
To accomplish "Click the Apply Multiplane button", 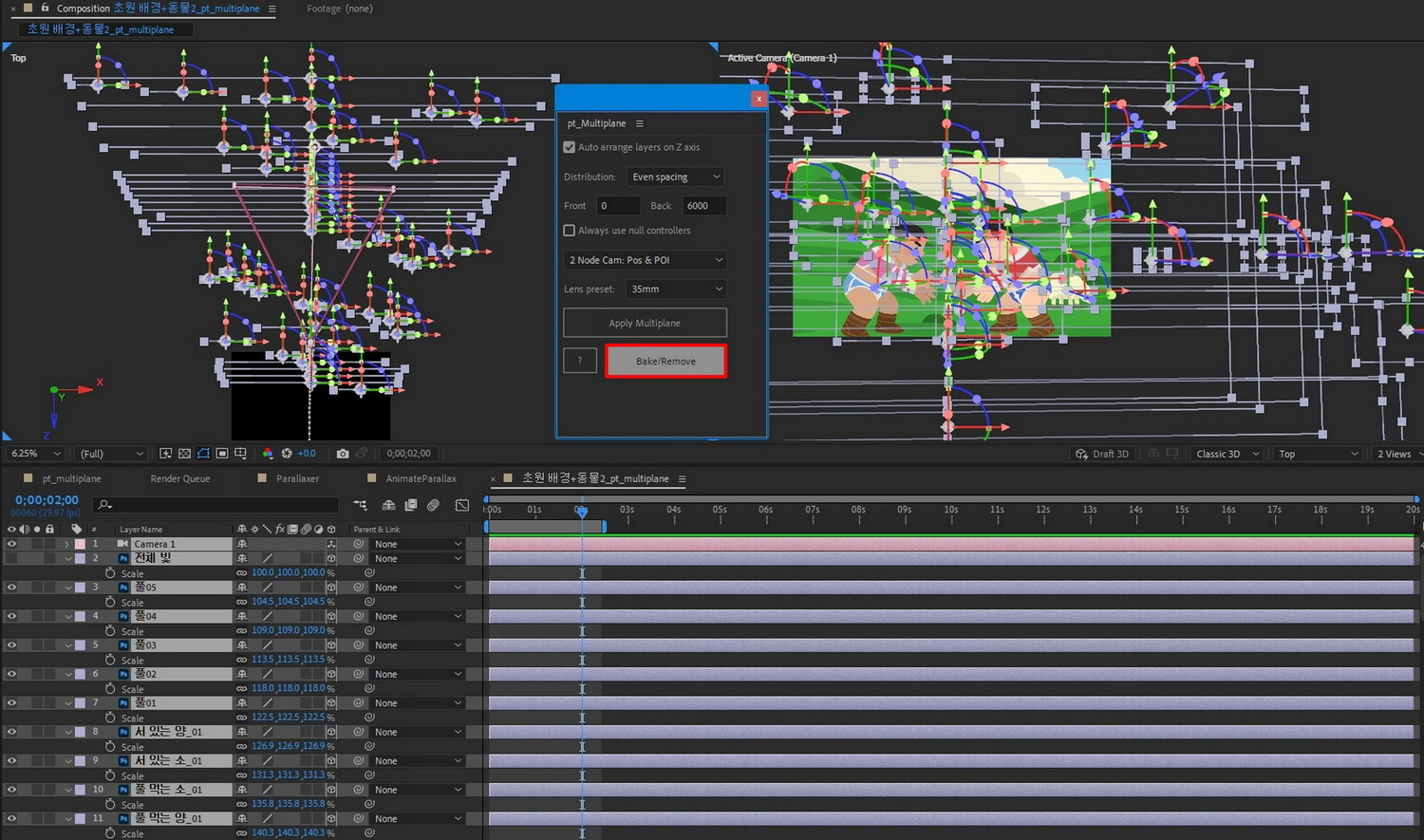I will tap(645, 323).
